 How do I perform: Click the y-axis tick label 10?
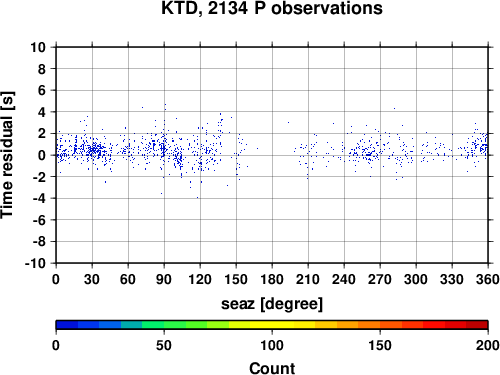coord(38,47)
